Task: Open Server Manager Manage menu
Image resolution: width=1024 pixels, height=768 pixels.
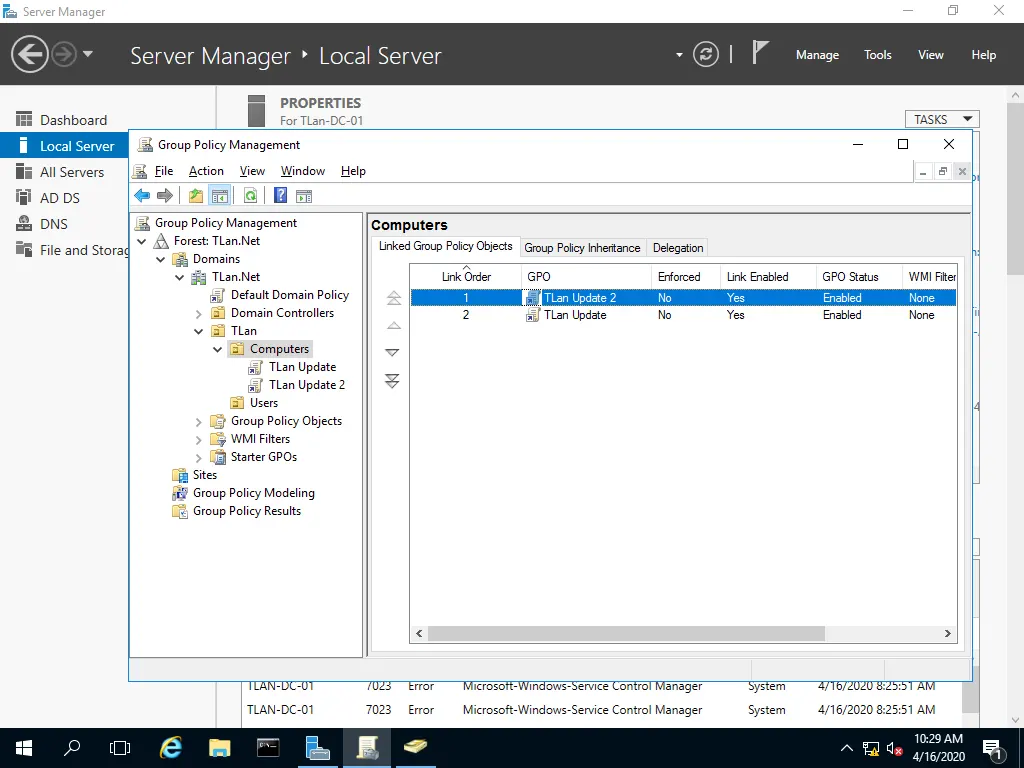Action: pyautogui.click(x=817, y=55)
